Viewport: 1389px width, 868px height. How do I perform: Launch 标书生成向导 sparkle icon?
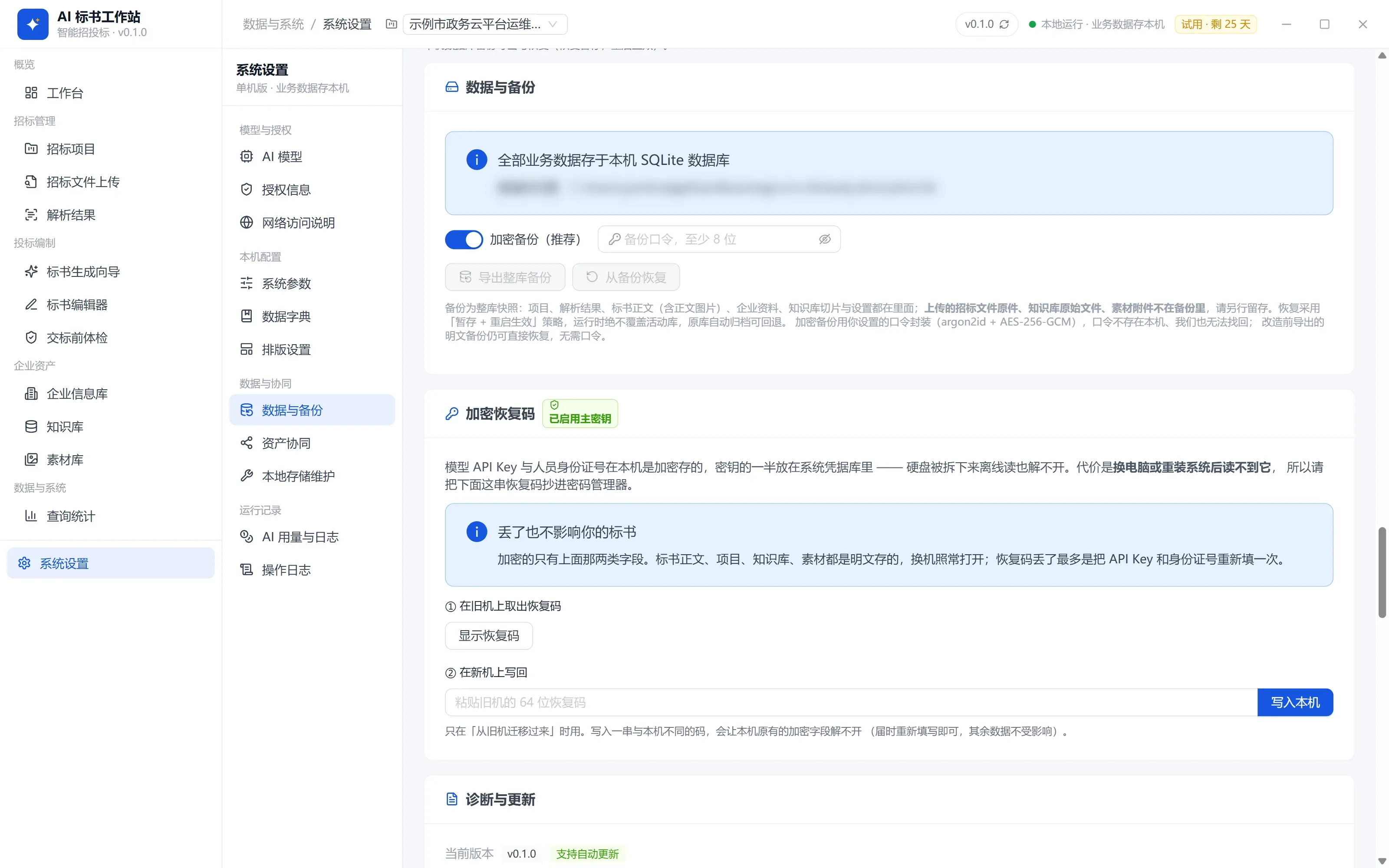coord(31,272)
